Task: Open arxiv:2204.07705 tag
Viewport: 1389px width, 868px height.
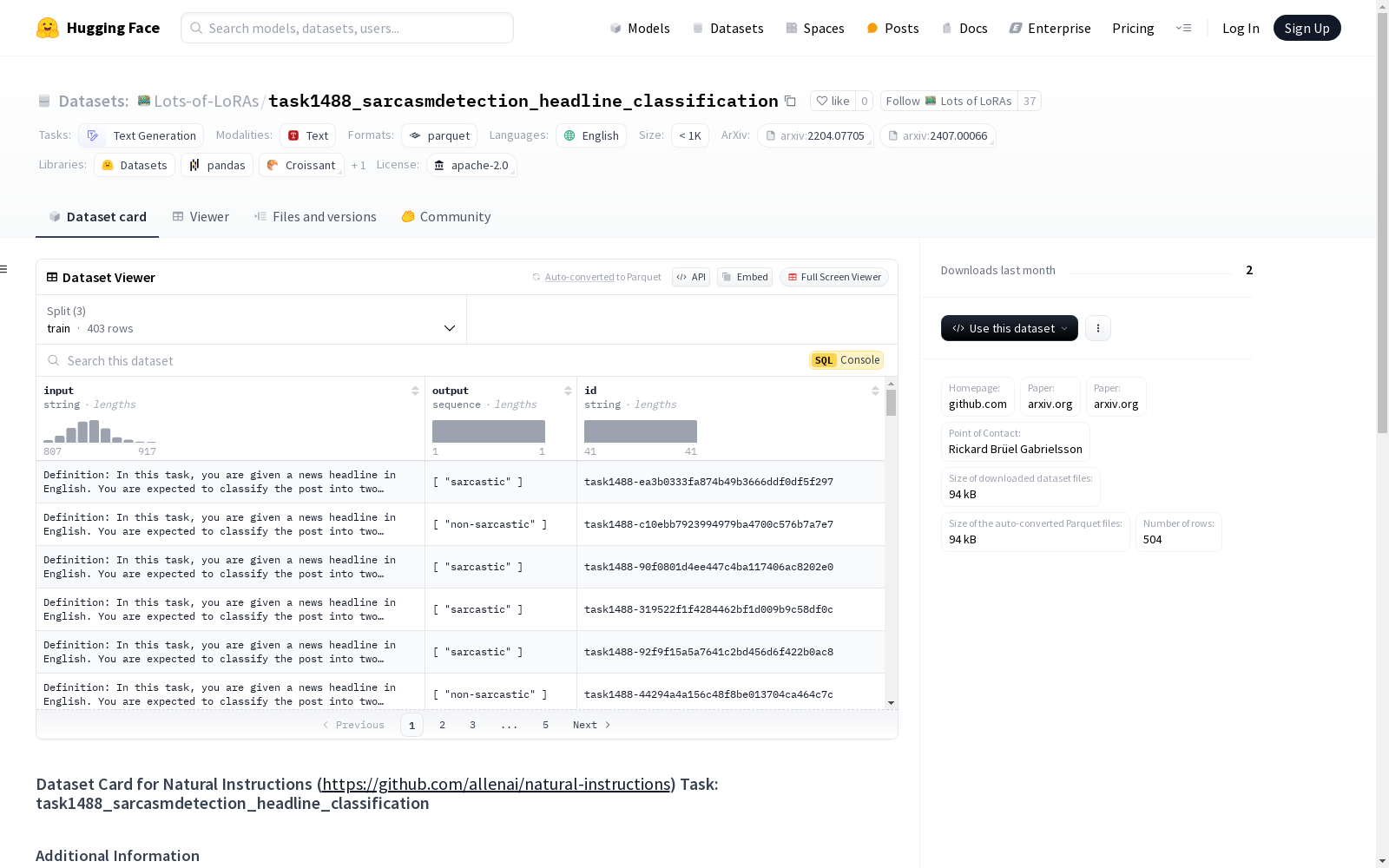Action: (x=815, y=135)
